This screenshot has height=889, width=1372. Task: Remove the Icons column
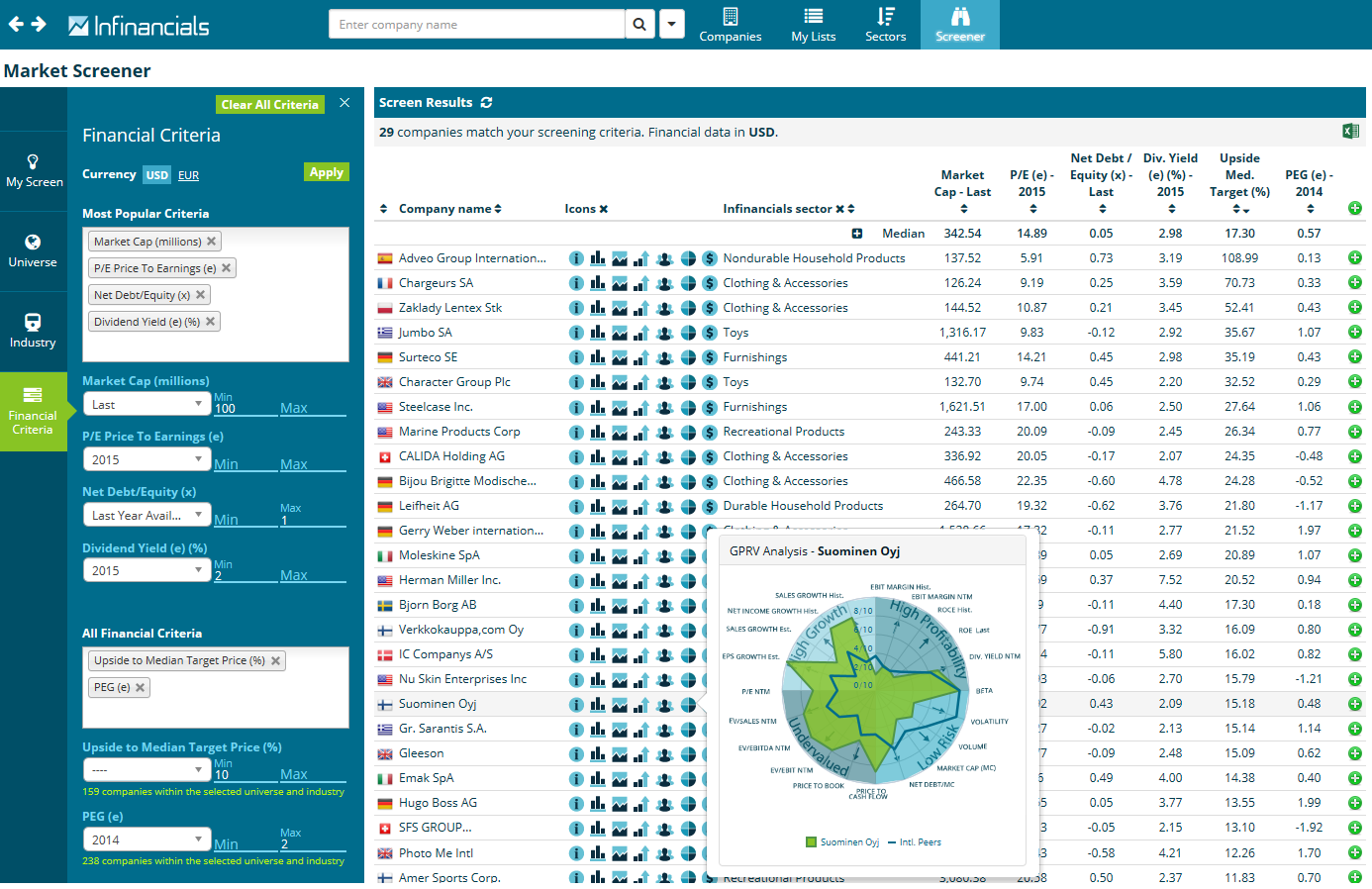(604, 209)
